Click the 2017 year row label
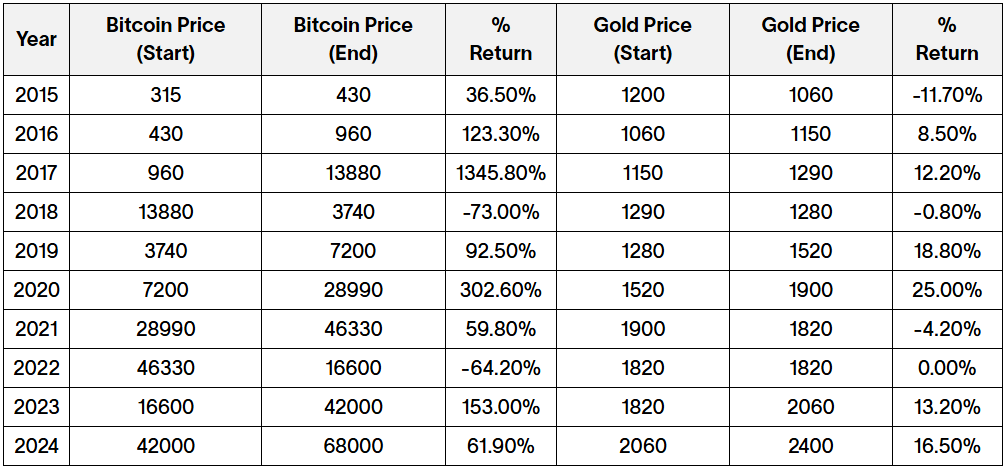This screenshot has width=1007, height=471. tap(37, 173)
